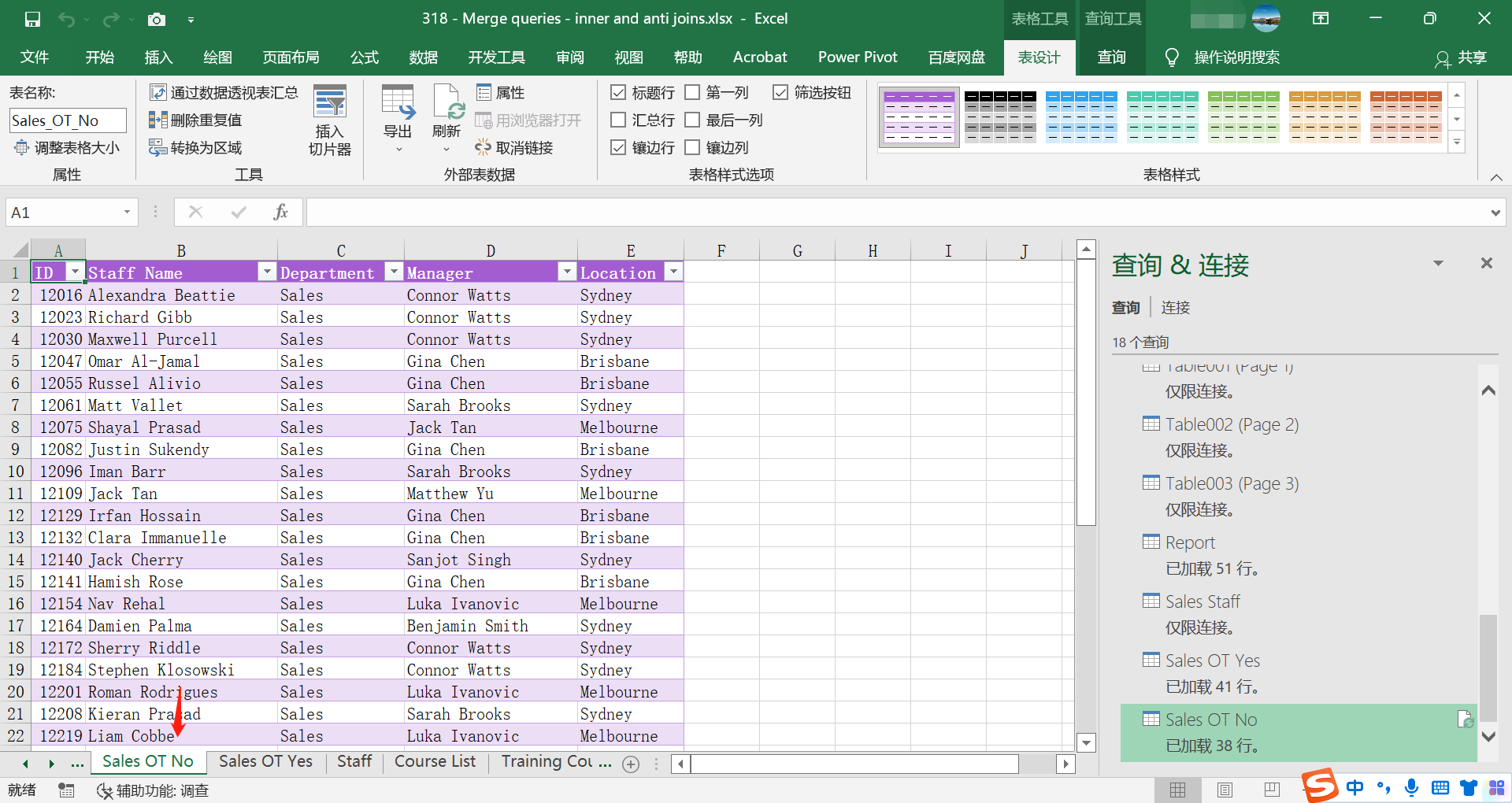Refresh the external table data
1512x803 pixels.
(446, 118)
